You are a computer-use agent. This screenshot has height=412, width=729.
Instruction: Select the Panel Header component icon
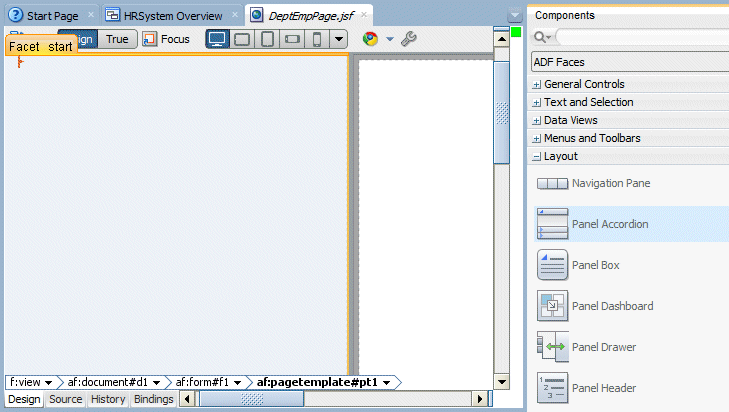tap(552, 388)
